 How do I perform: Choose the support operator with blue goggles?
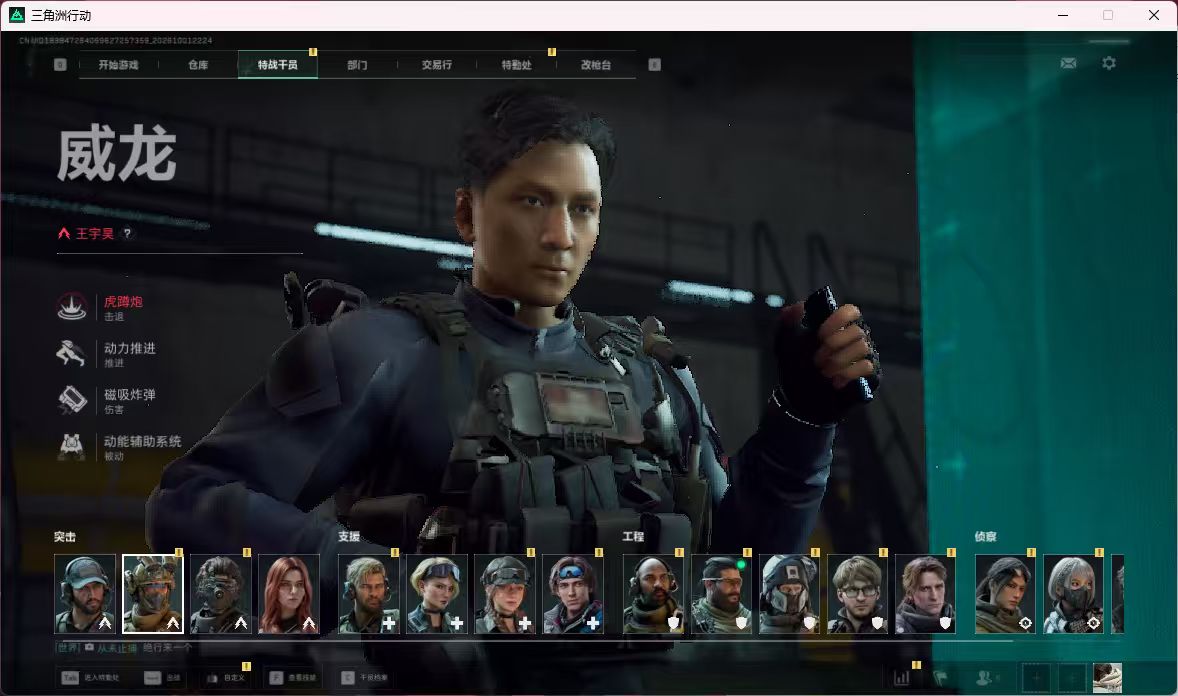[x=573, y=594]
